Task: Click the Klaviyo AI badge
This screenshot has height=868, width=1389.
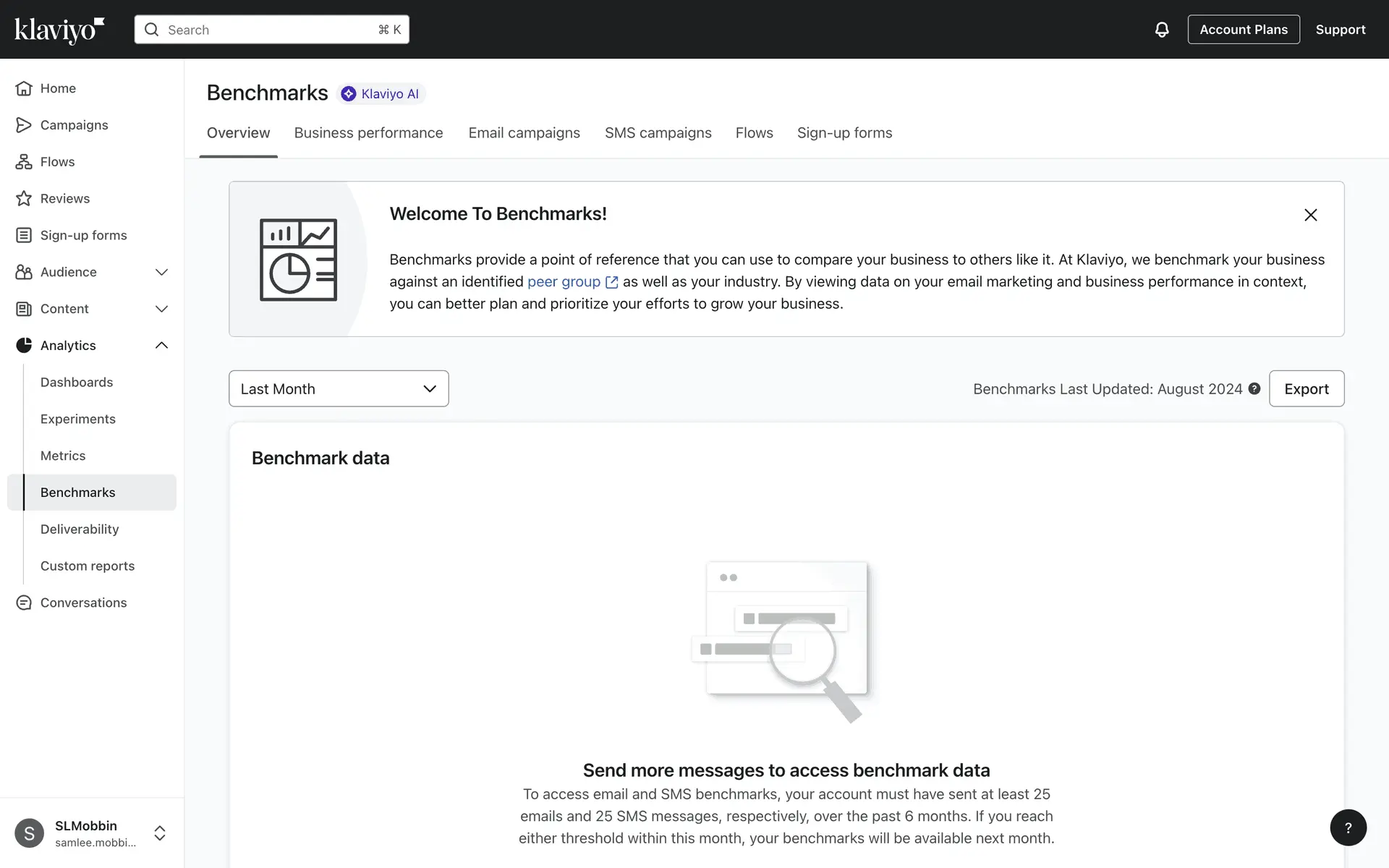Action: click(381, 94)
